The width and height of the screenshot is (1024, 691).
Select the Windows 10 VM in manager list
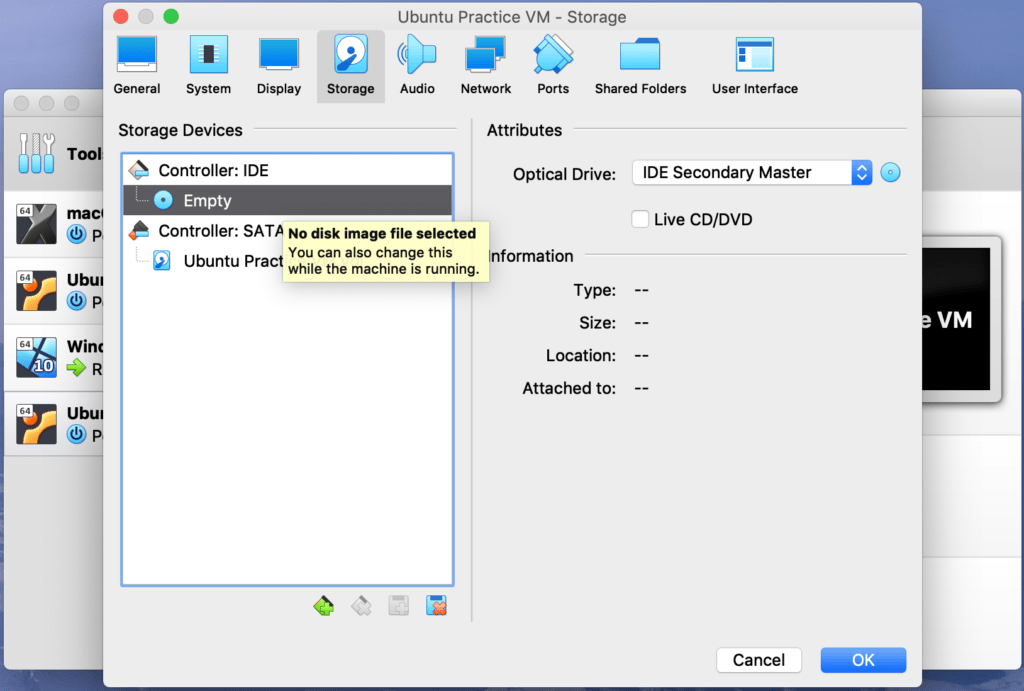click(x=54, y=357)
